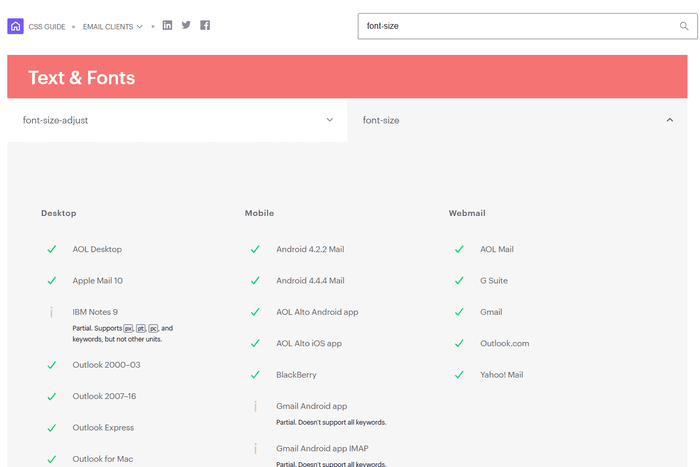Open the Email Clients dropdown menu

(x=113, y=27)
